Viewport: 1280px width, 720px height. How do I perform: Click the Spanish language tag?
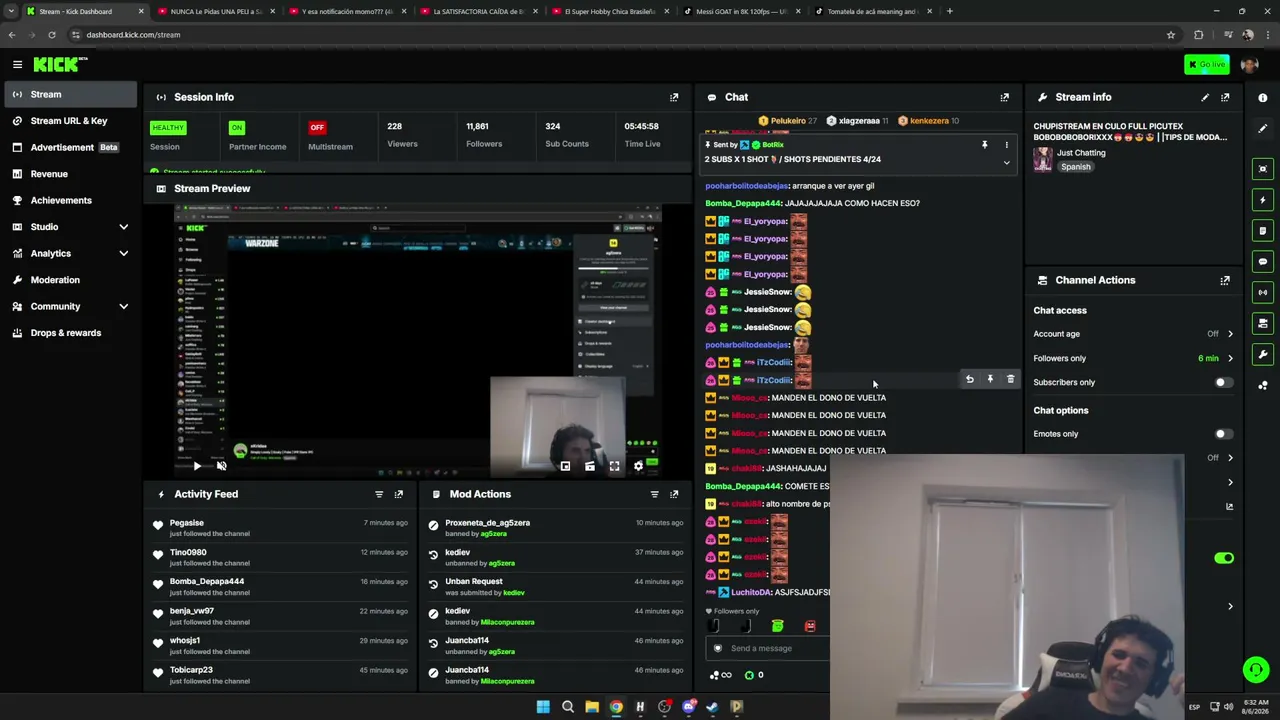coord(1076,167)
